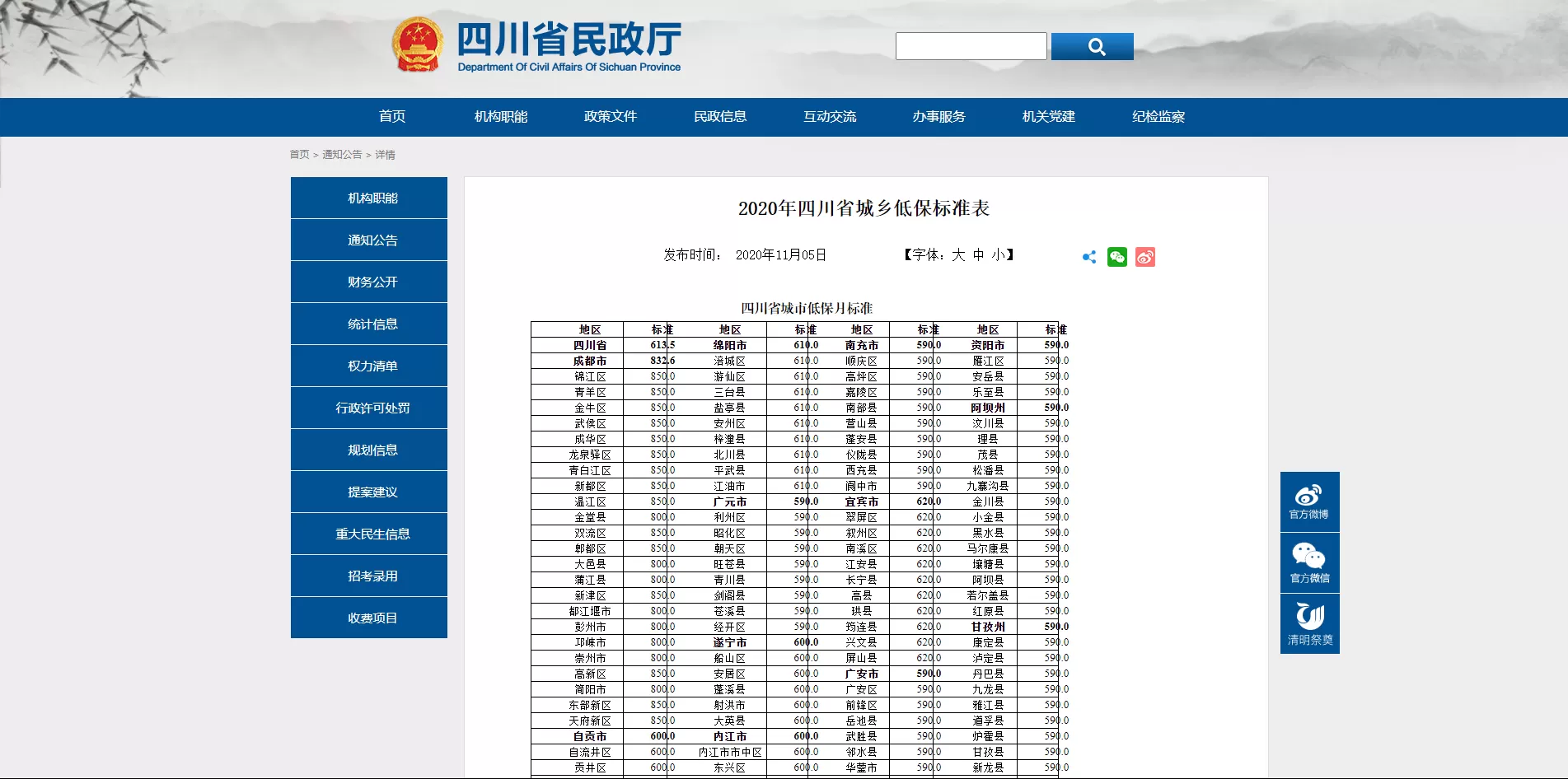
Task: Click inside the search input box
Action: (x=971, y=45)
